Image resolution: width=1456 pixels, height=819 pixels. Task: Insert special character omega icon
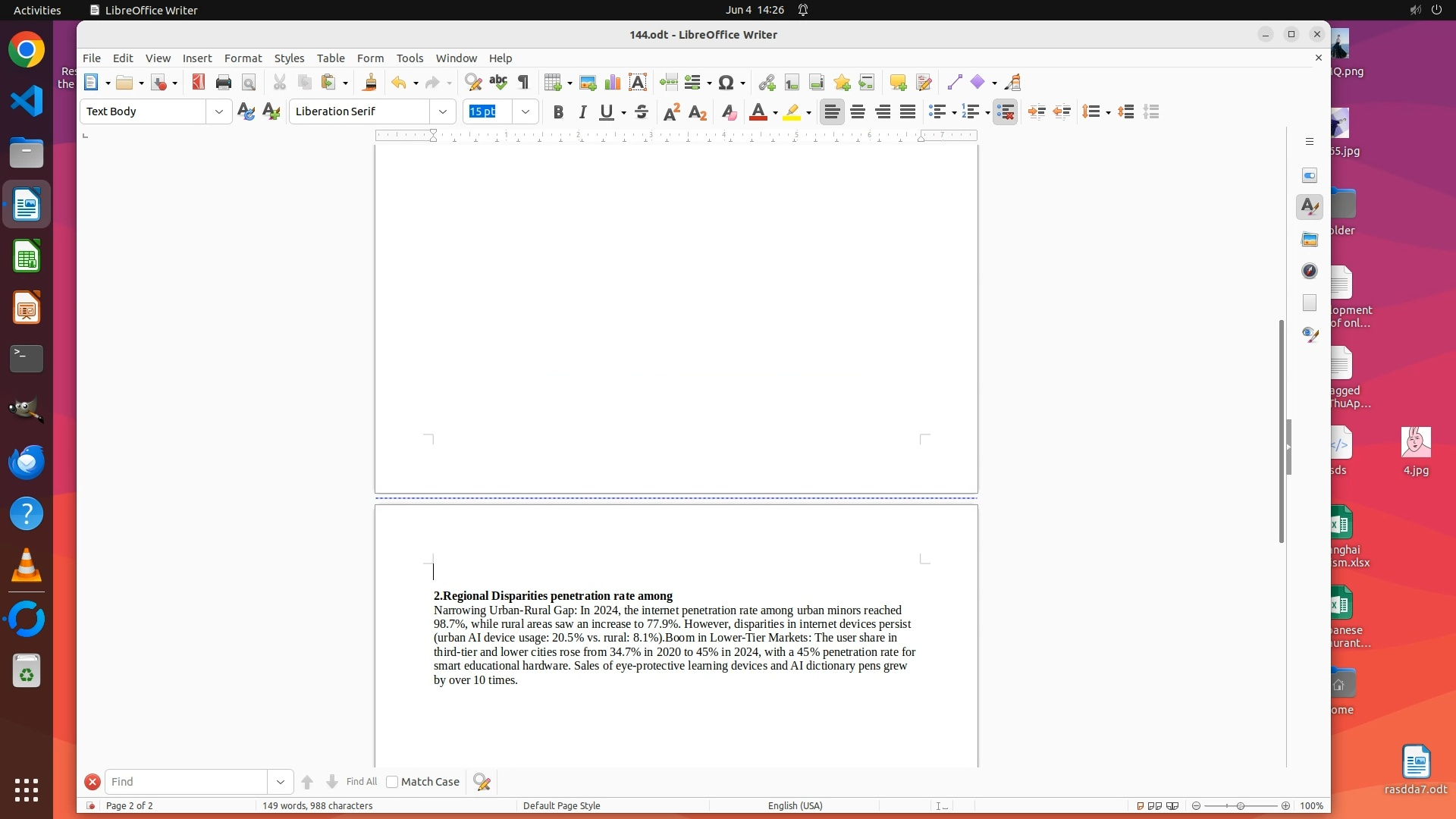pyautogui.click(x=726, y=82)
